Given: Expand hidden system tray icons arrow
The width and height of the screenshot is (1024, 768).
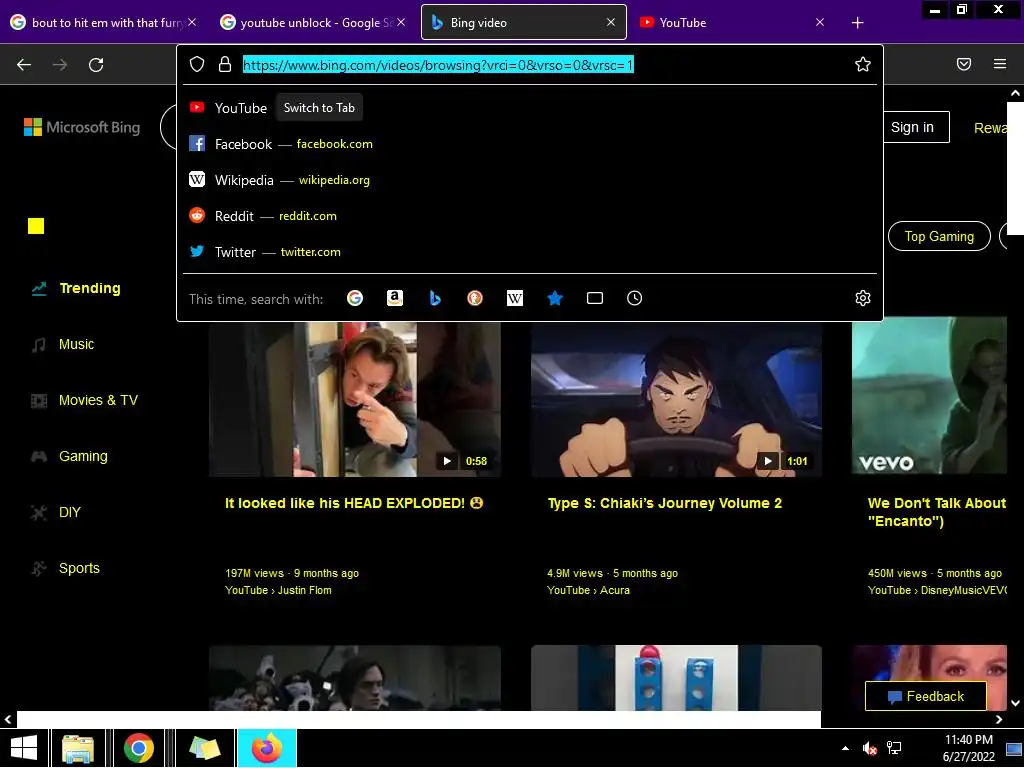Looking at the screenshot, I should [846, 748].
